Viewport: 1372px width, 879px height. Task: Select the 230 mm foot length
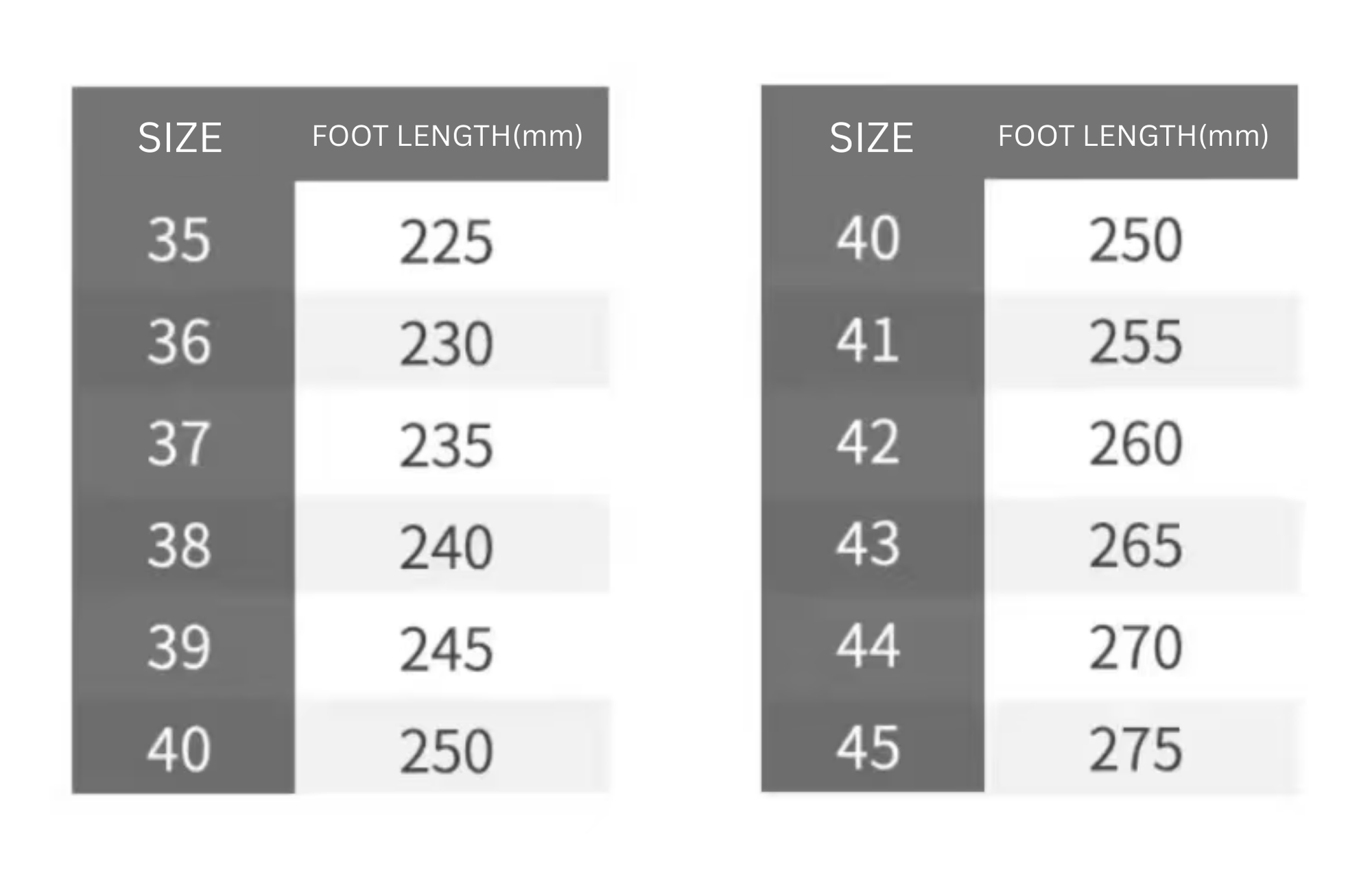[x=447, y=343]
